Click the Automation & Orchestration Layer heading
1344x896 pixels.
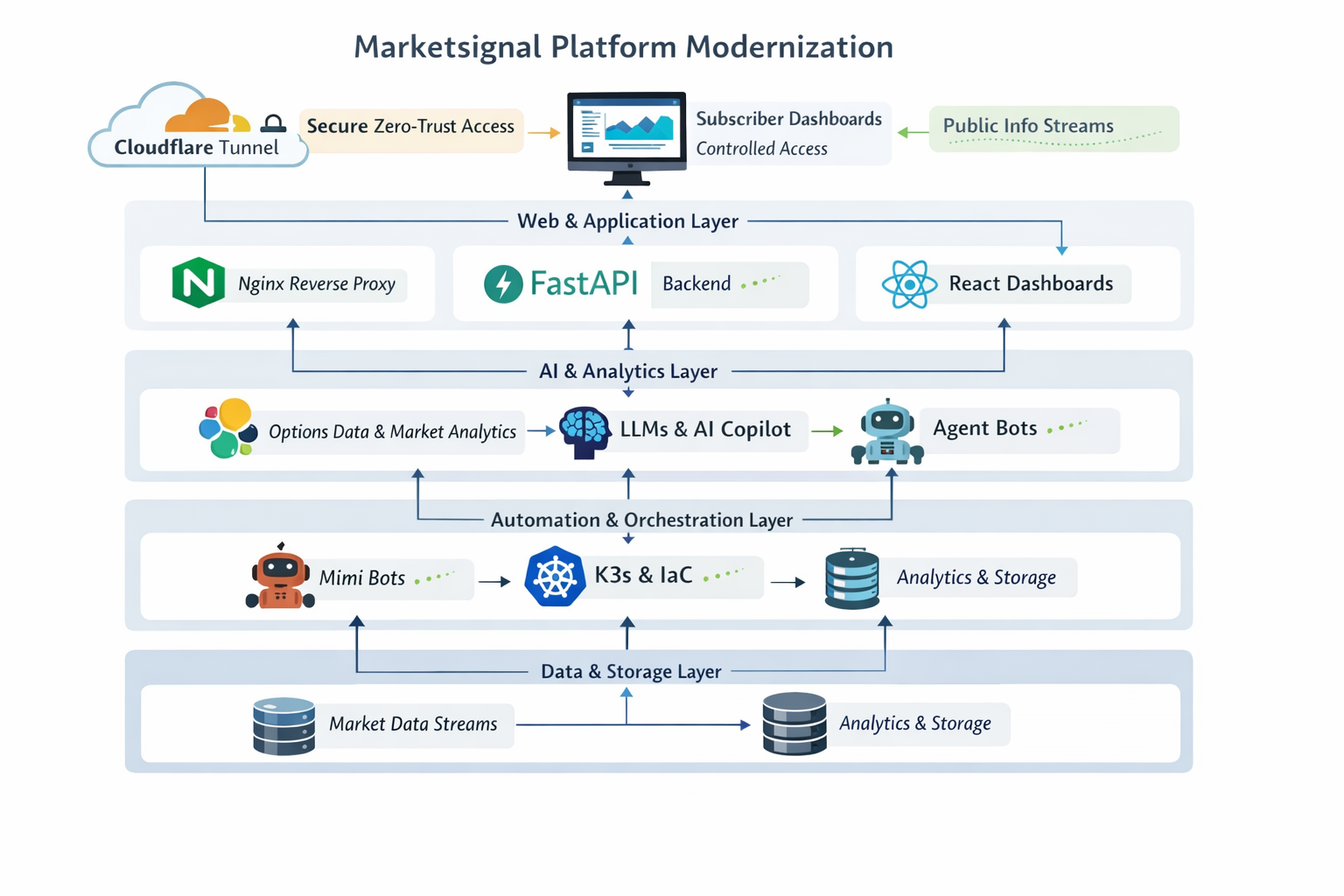[x=641, y=520]
